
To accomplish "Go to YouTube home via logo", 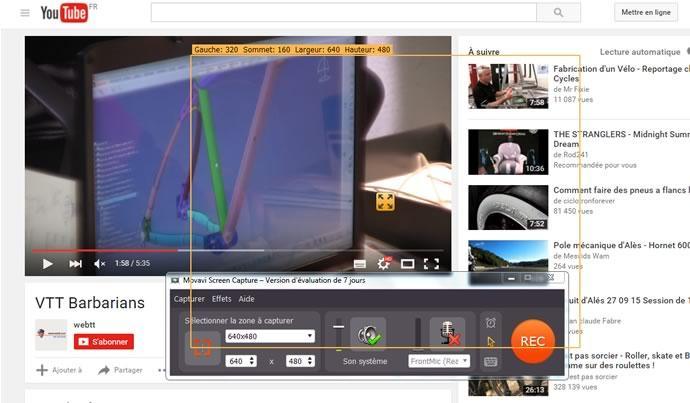I will [x=64, y=13].
